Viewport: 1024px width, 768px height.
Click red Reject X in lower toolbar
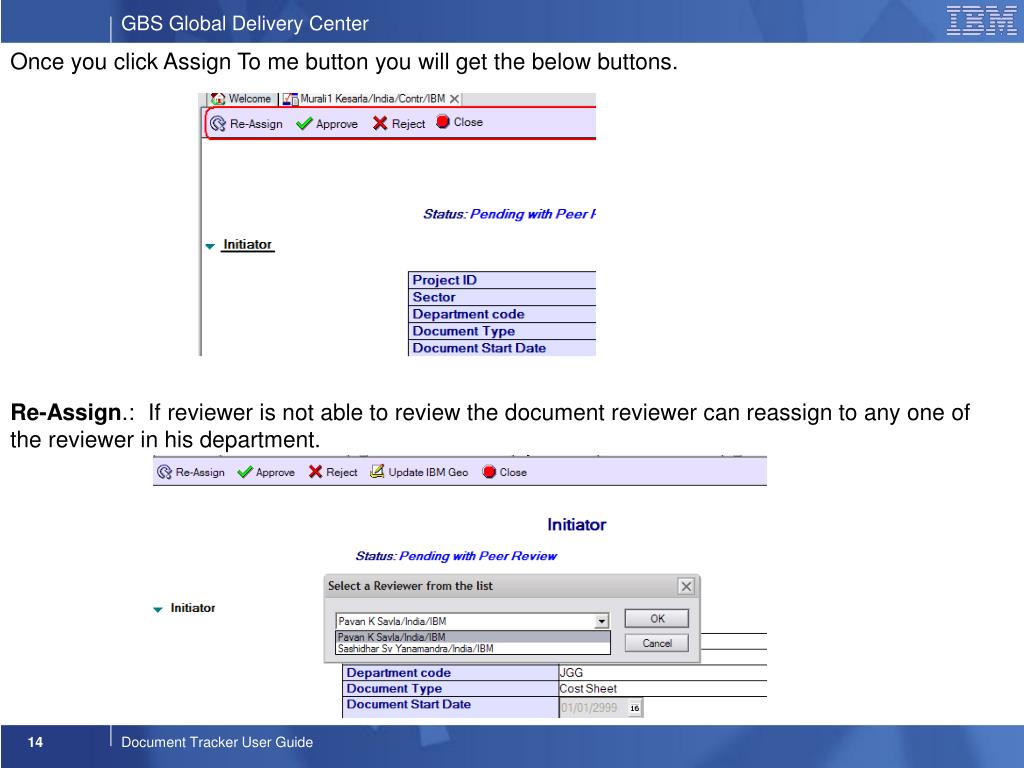tap(315, 472)
